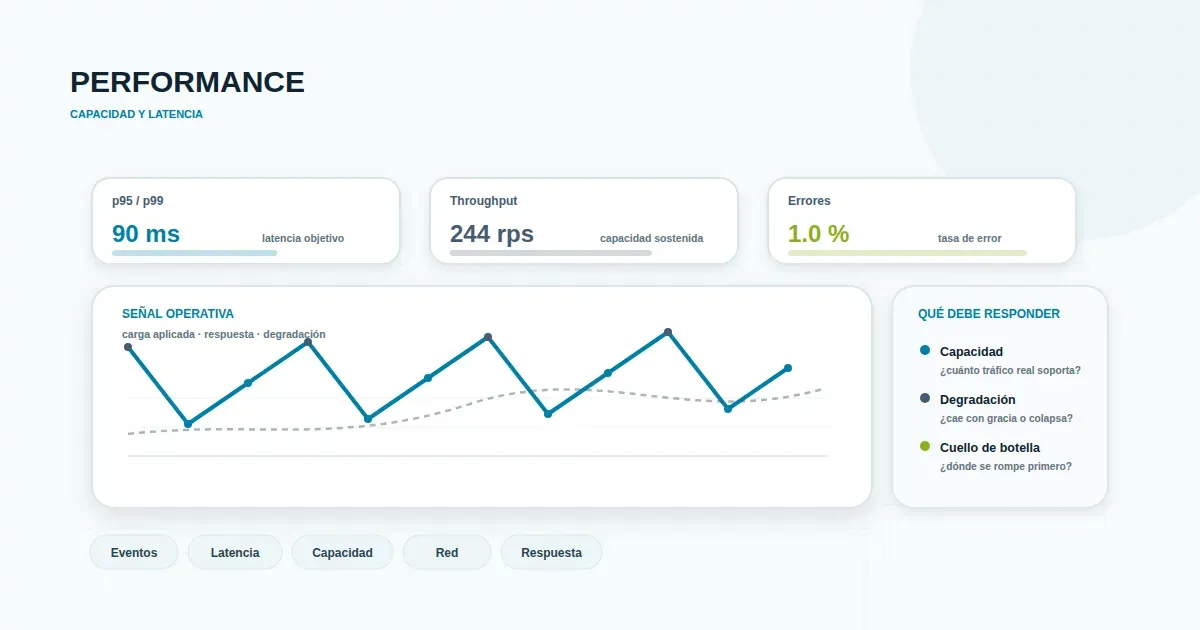The height and width of the screenshot is (630, 1200).
Task: Click the first data point on the line chart
Action: pos(128,347)
